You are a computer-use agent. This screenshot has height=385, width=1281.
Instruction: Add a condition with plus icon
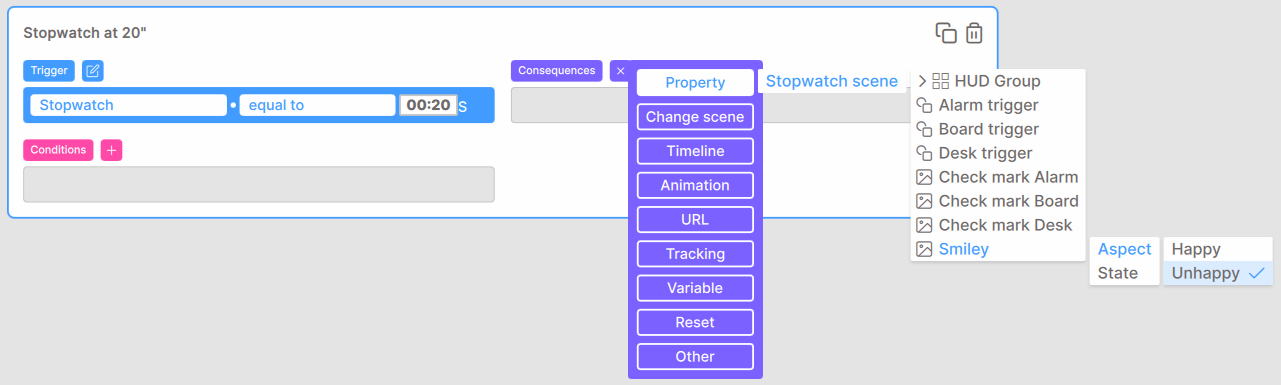click(x=112, y=150)
